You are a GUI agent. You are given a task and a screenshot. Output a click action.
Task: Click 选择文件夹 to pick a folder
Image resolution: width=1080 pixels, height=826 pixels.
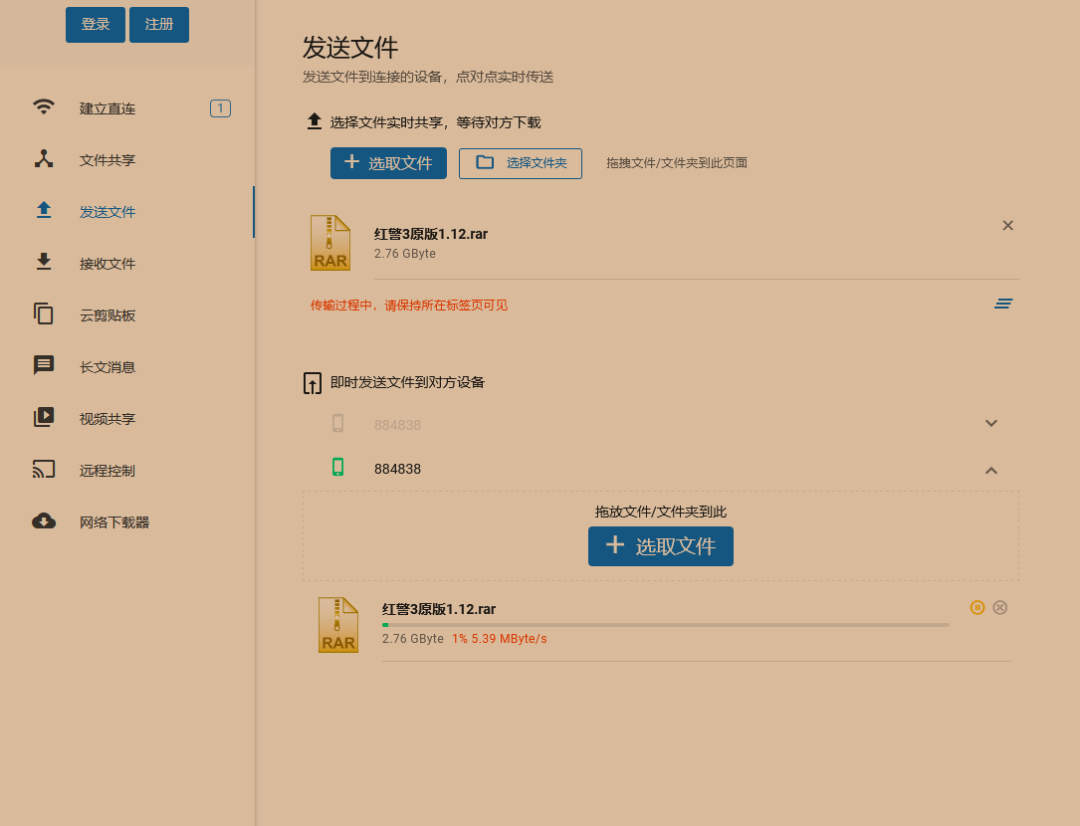click(x=520, y=163)
